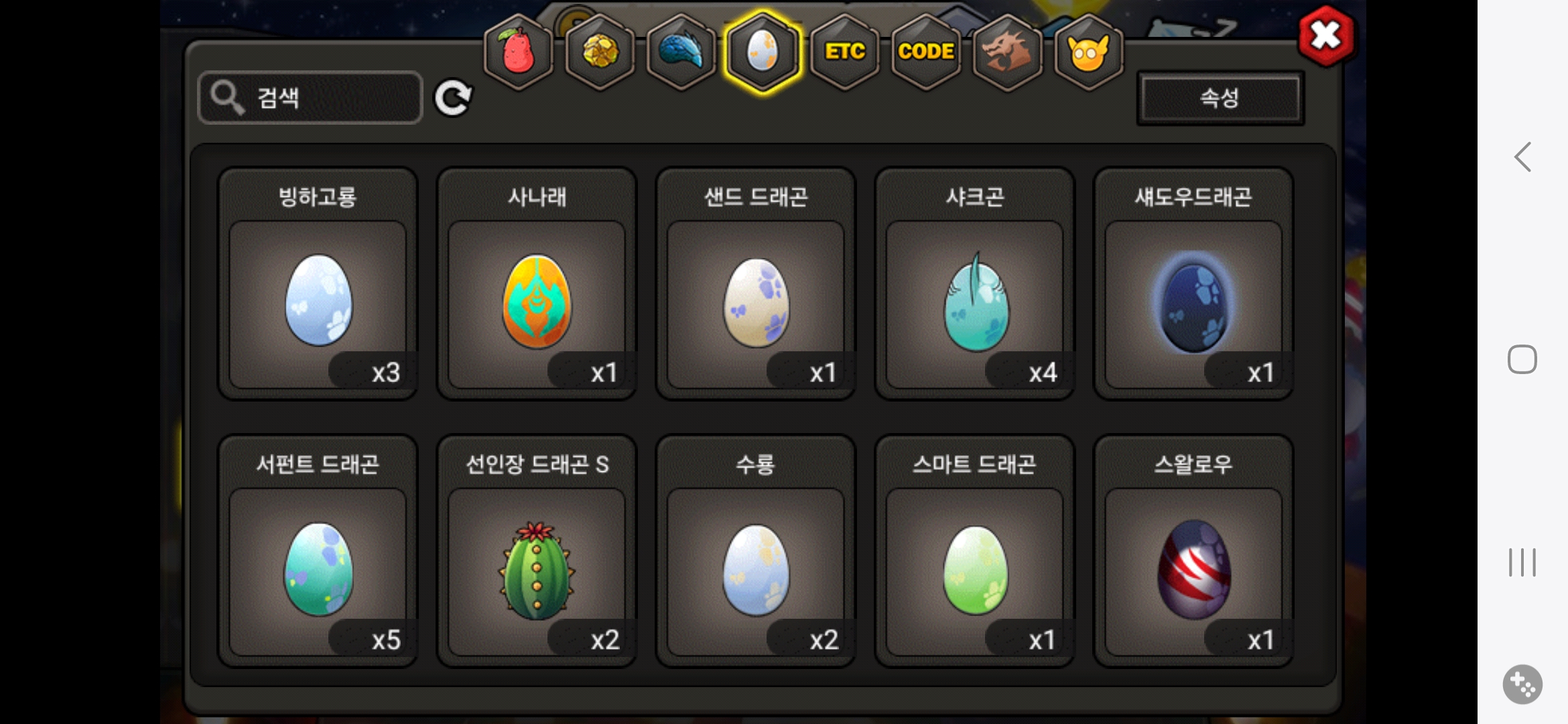Click the 검색 search field
This screenshot has height=724, width=1568.
coord(310,98)
